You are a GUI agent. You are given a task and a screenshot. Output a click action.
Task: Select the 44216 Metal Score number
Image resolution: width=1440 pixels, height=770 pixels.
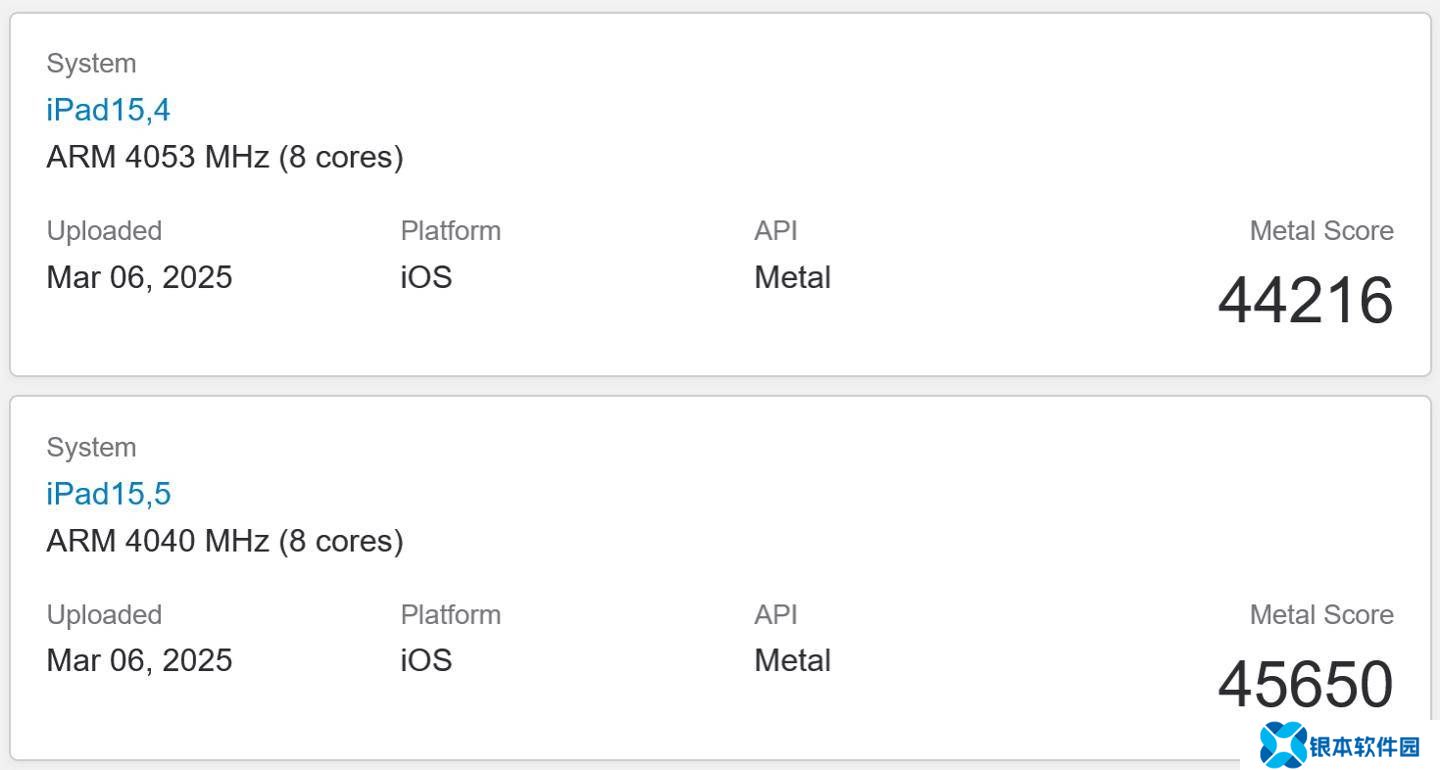click(x=1305, y=301)
